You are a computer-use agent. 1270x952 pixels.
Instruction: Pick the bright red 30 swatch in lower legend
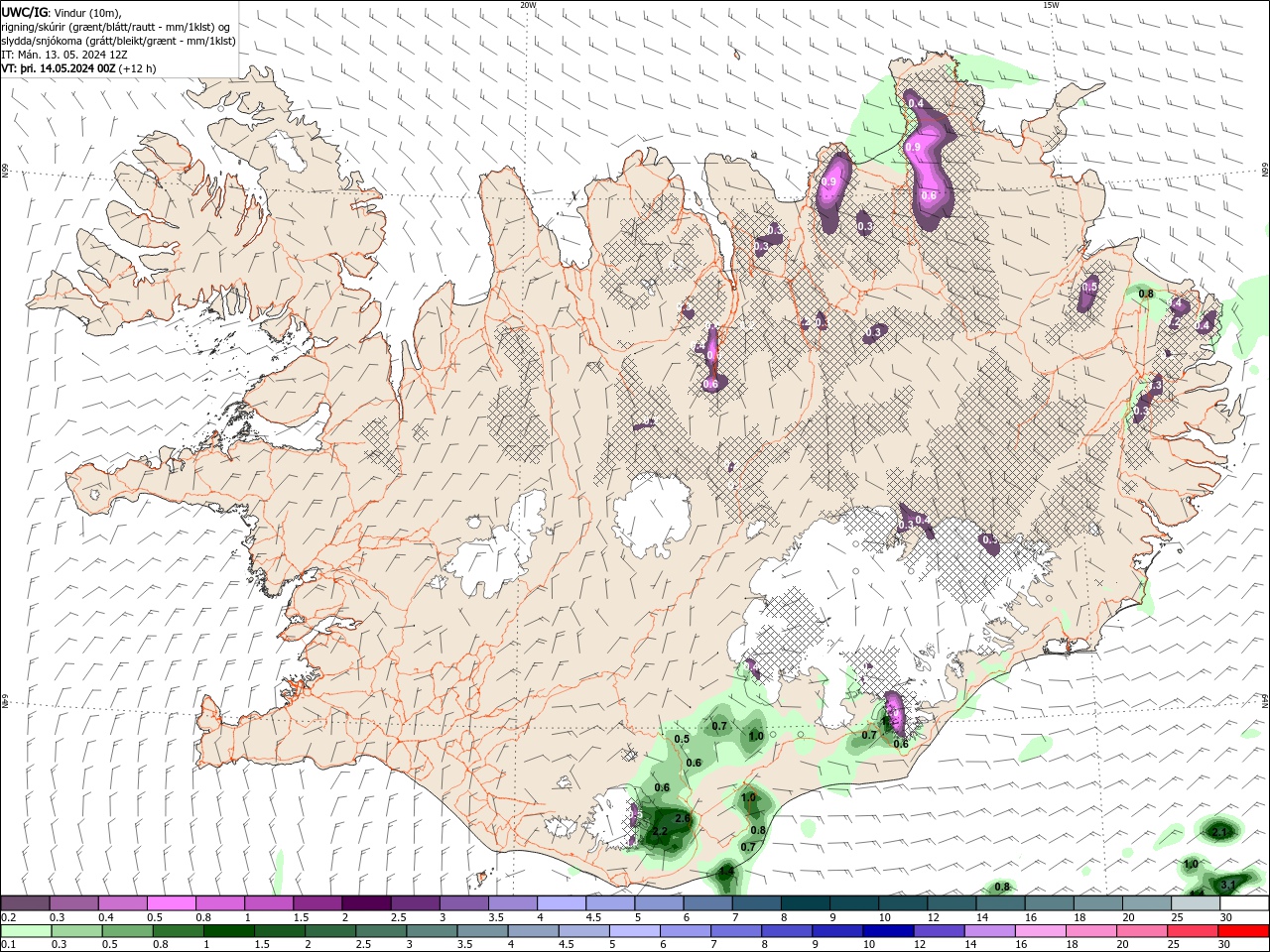(x=1243, y=931)
